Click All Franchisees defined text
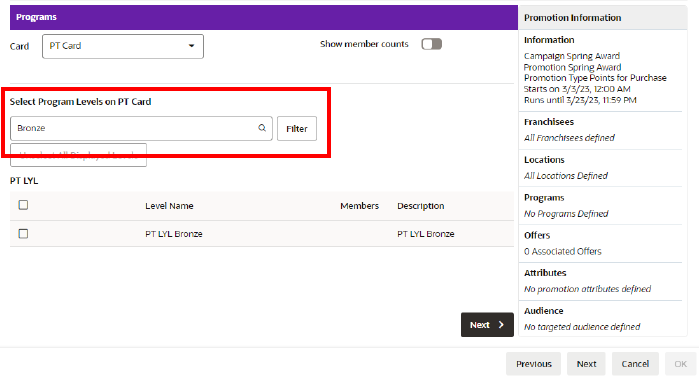The image size is (699, 378). coord(569,138)
